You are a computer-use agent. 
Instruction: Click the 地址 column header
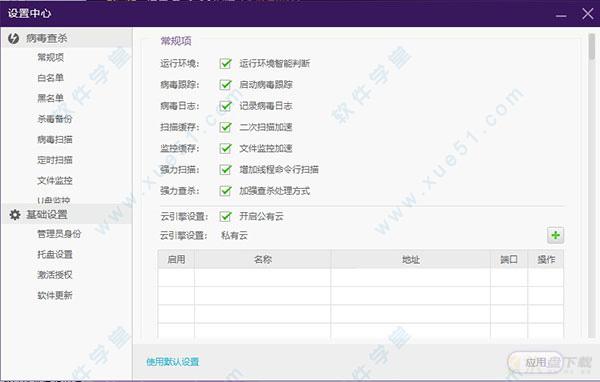(x=411, y=259)
